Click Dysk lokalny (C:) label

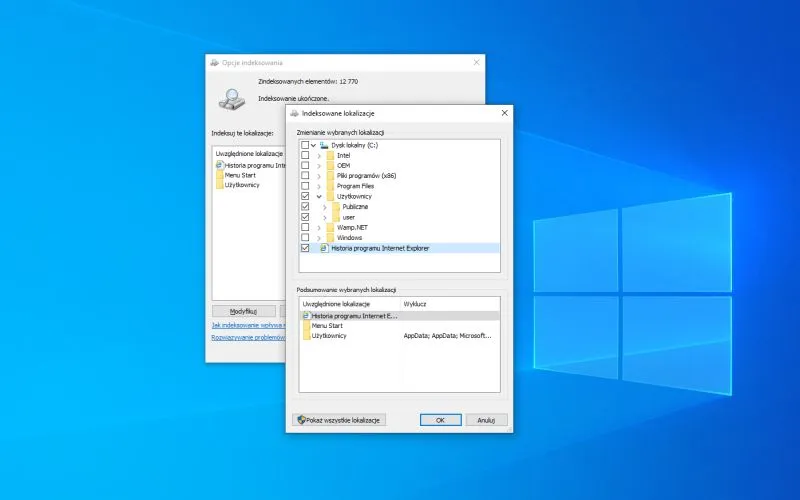coord(355,145)
